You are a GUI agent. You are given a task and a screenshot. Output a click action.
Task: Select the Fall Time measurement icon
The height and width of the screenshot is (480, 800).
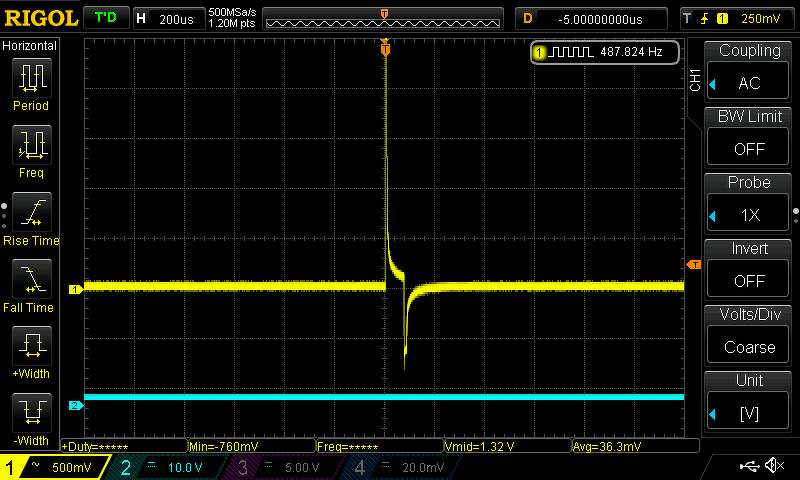coord(32,279)
